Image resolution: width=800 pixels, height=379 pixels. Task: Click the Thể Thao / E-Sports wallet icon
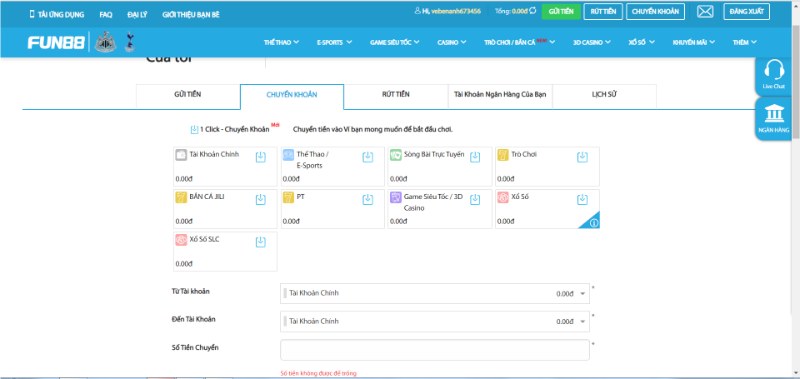(288, 155)
